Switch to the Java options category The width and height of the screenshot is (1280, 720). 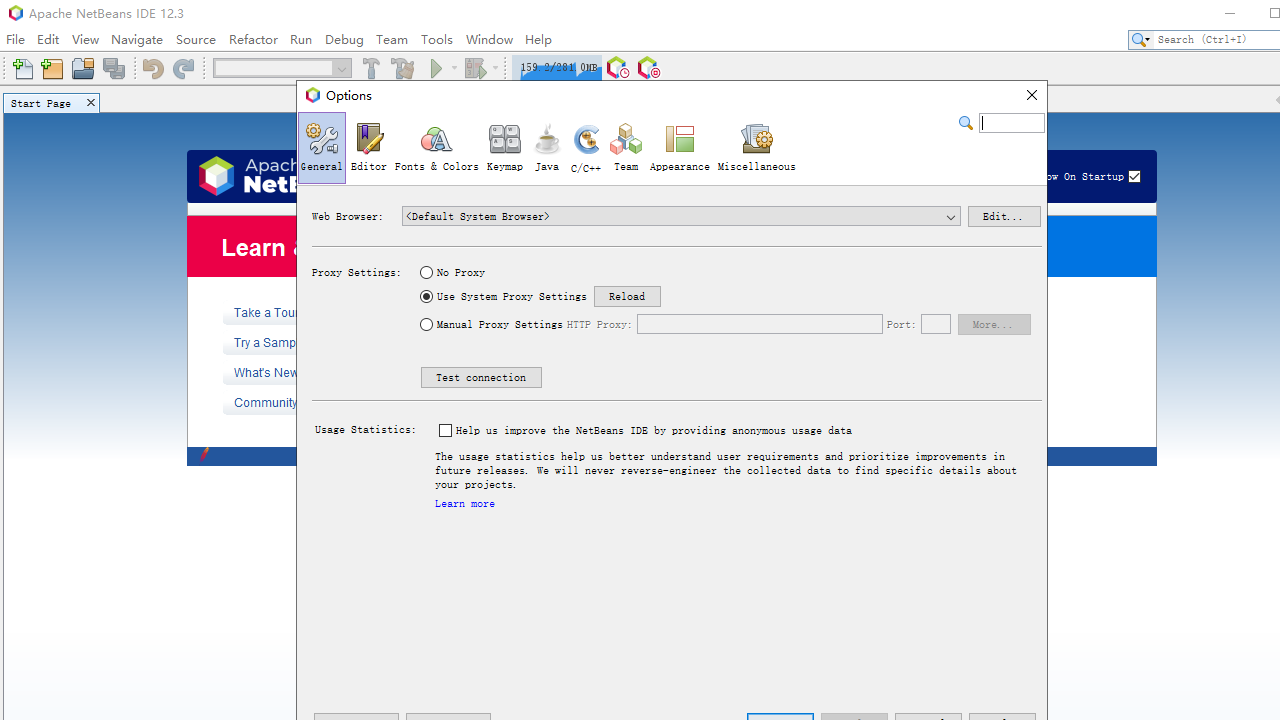(546, 147)
